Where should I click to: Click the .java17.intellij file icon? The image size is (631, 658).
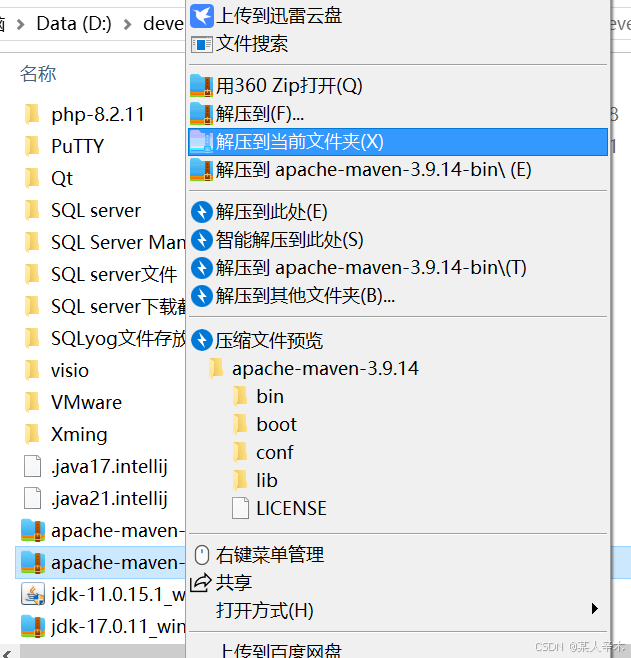click(32, 466)
